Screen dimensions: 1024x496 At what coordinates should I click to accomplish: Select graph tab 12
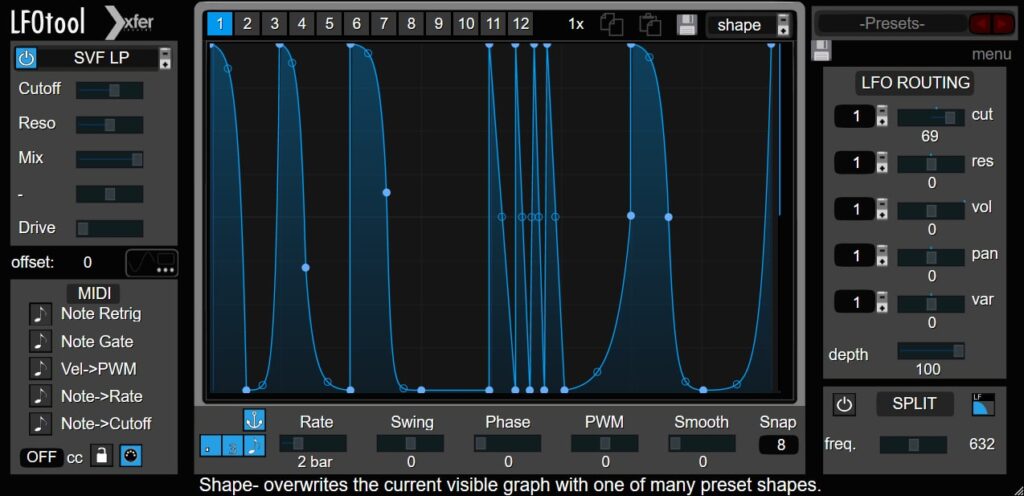pos(521,24)
